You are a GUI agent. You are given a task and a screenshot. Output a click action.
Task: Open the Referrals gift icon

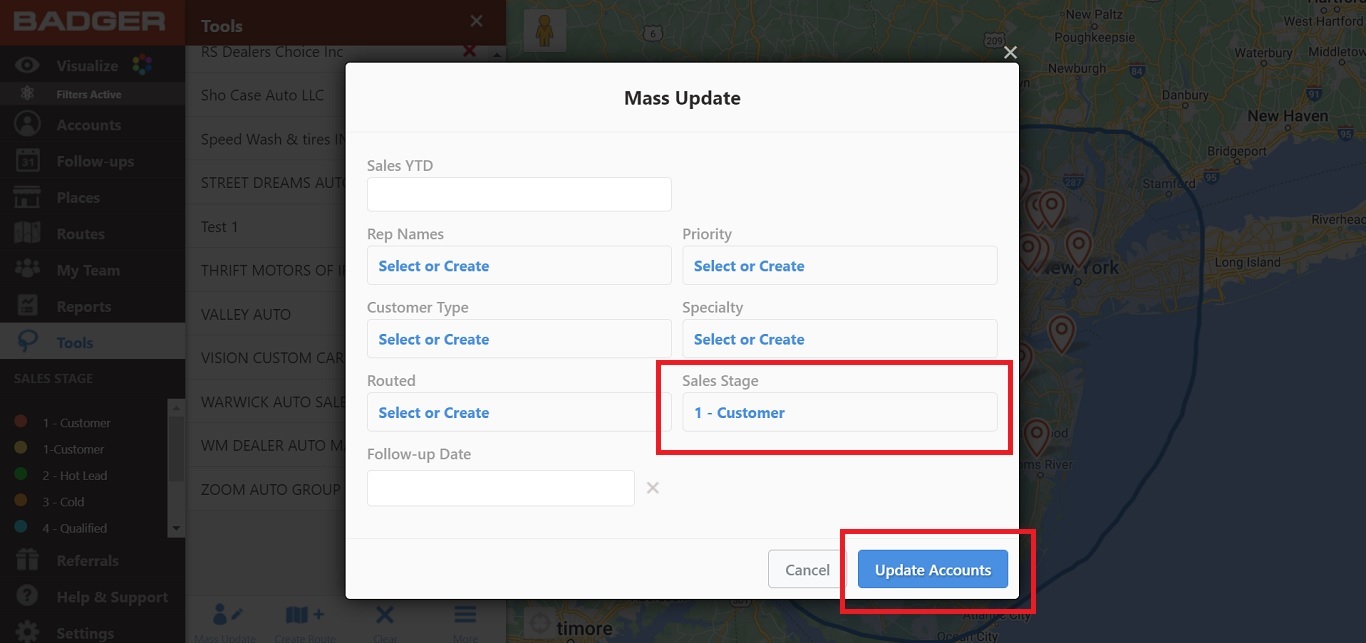[x=27, y=561]
